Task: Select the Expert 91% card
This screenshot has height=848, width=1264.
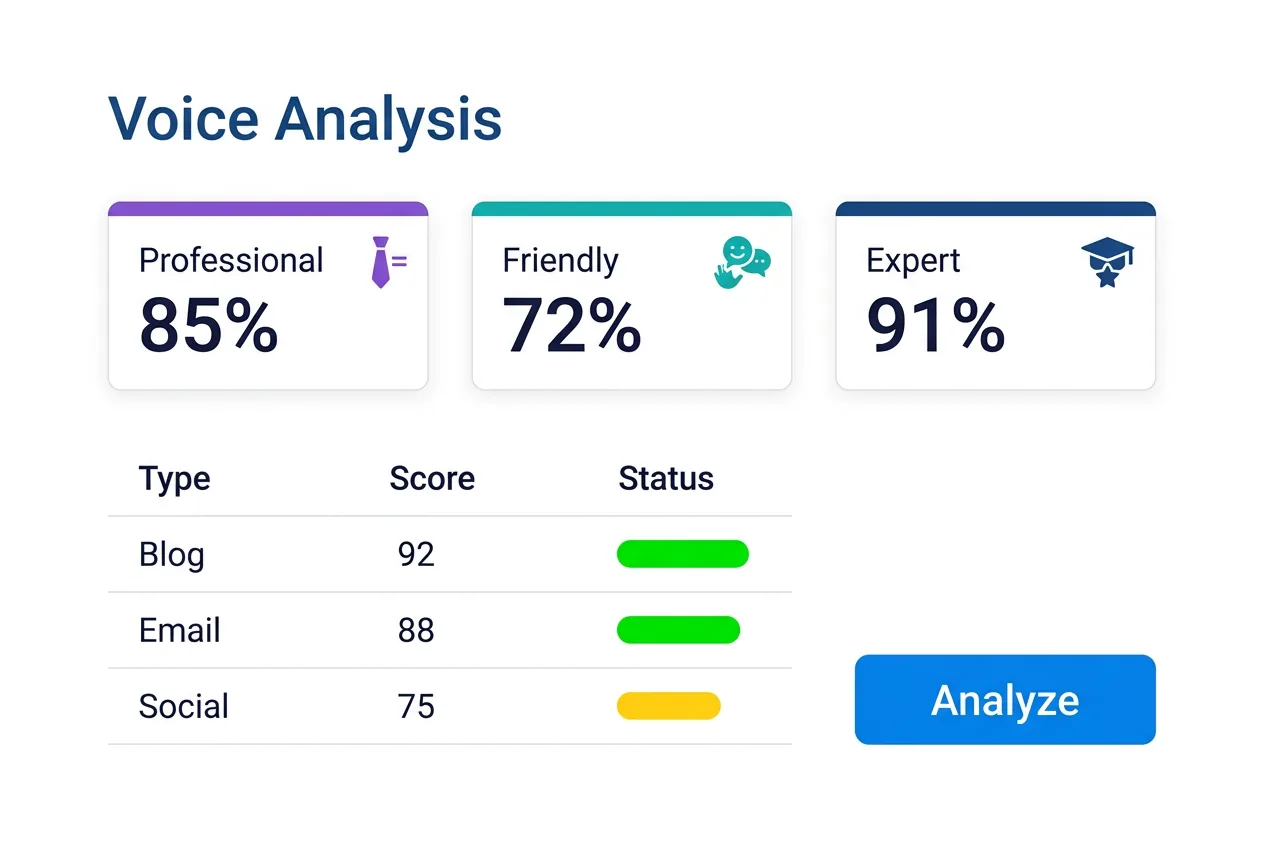Action: [x=996, y=300]
